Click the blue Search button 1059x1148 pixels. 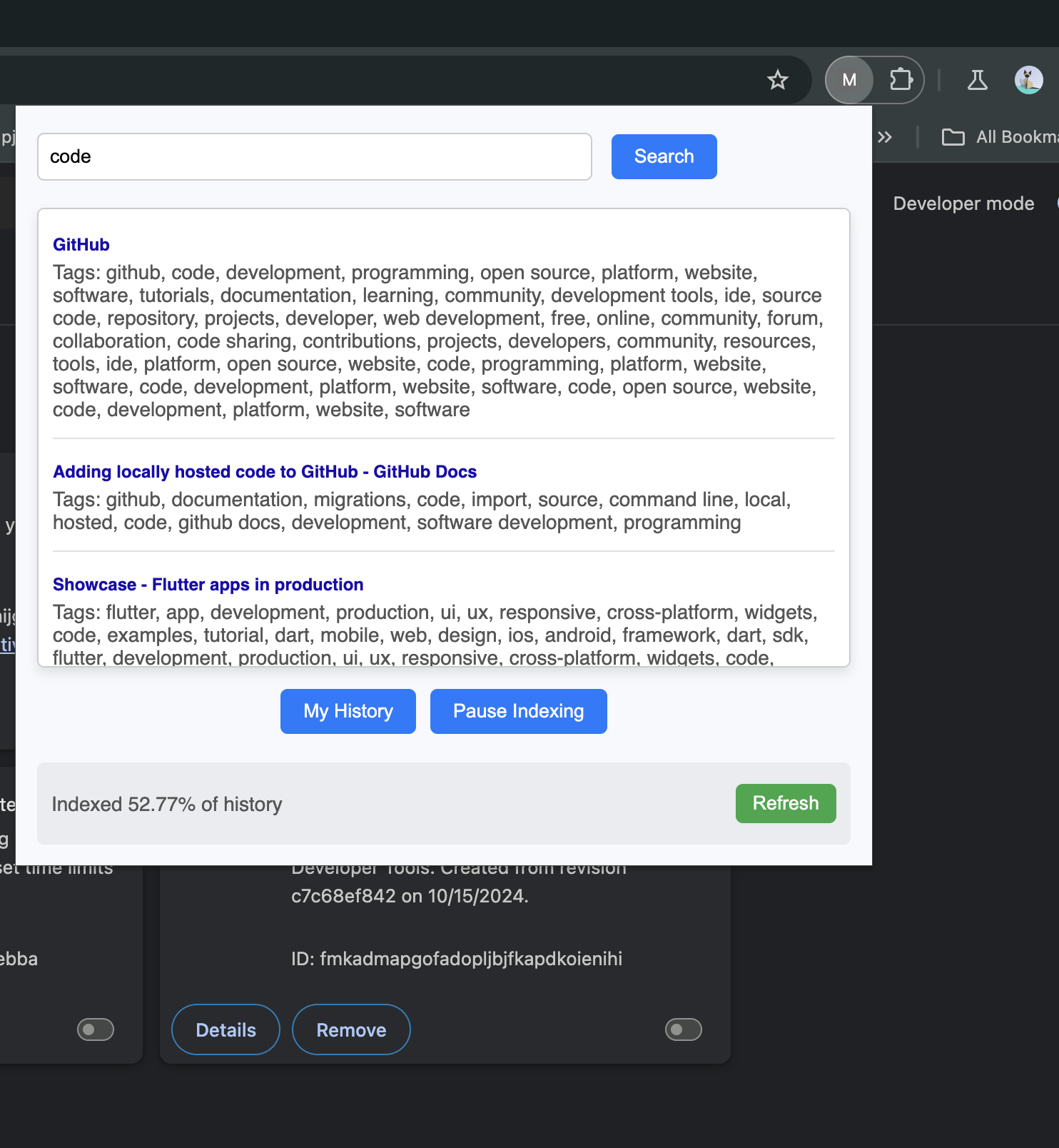pos(664,156)
